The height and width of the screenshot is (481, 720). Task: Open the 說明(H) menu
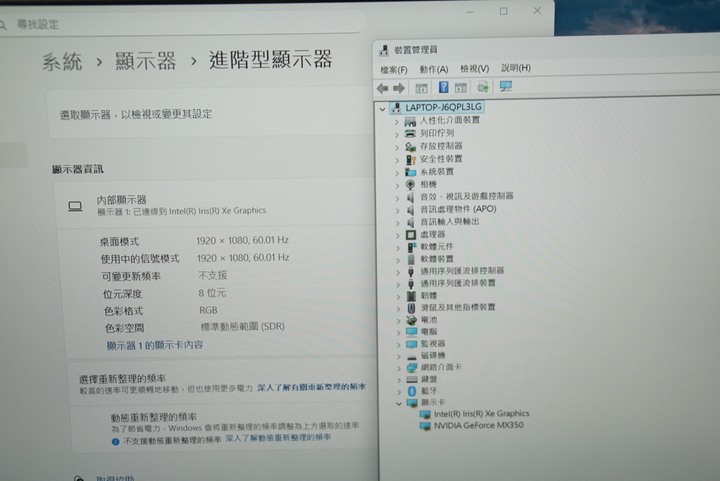(x=516, y=68)
